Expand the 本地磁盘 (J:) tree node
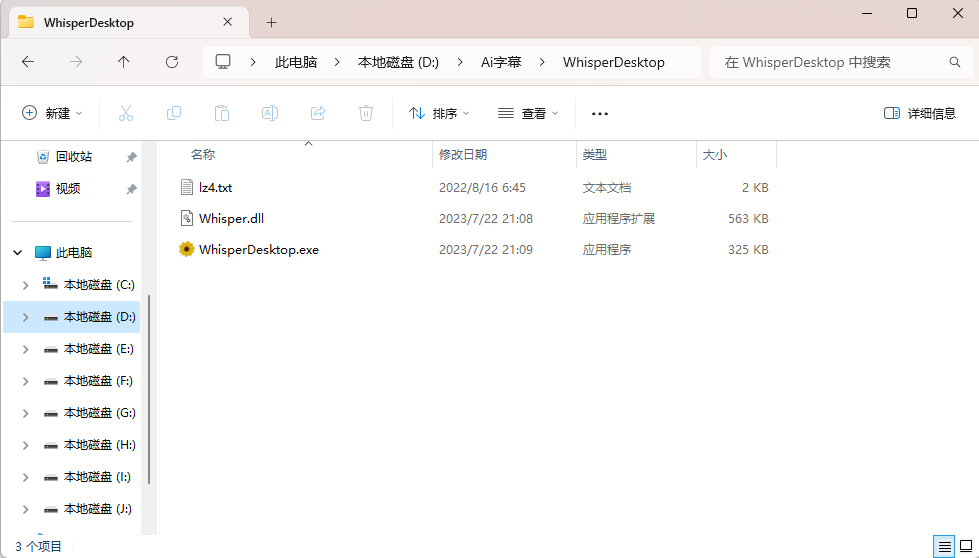The width and height of the screenshot is (979, 558). 26,509
